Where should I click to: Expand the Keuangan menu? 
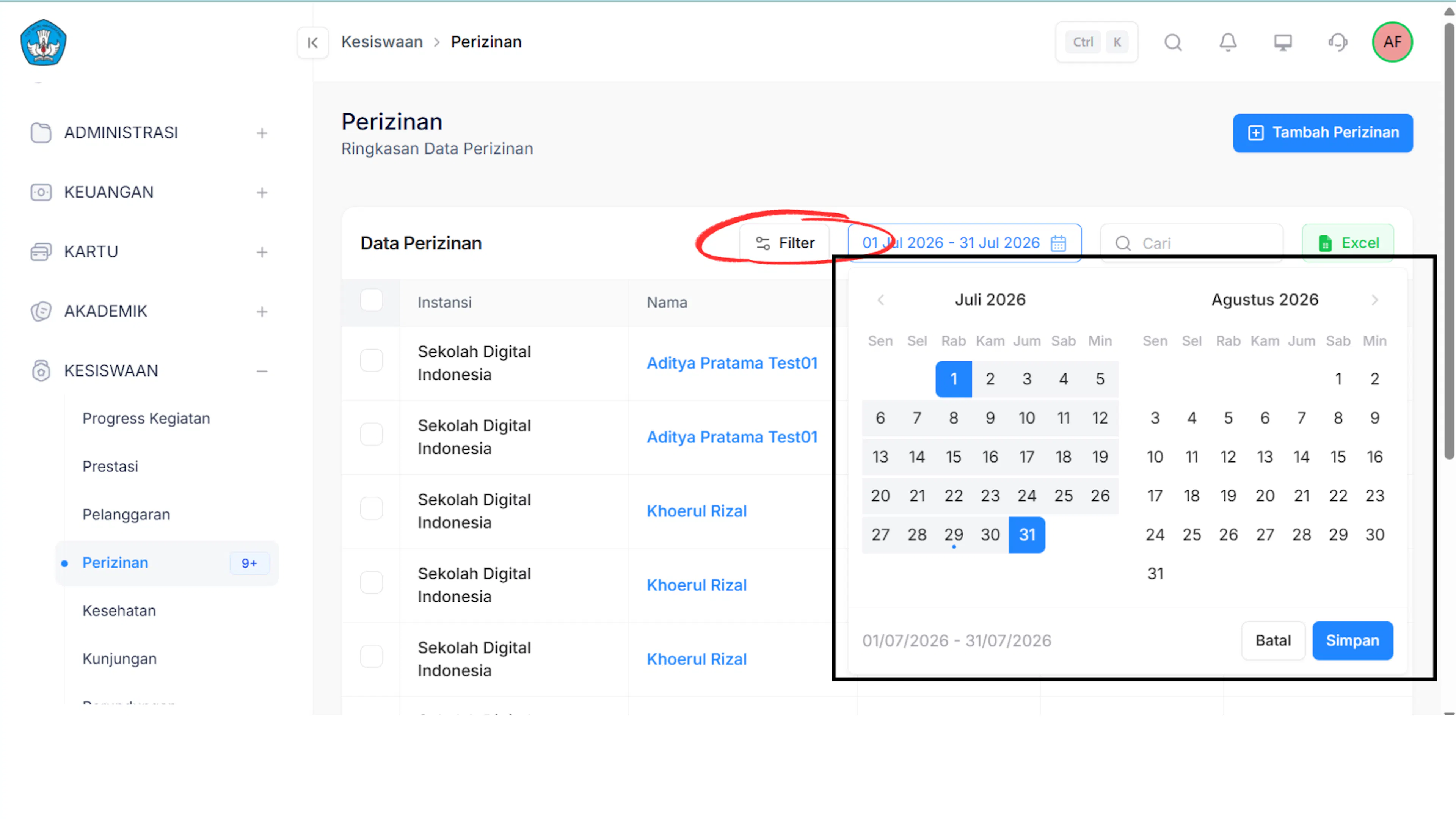tap(262, 193)
